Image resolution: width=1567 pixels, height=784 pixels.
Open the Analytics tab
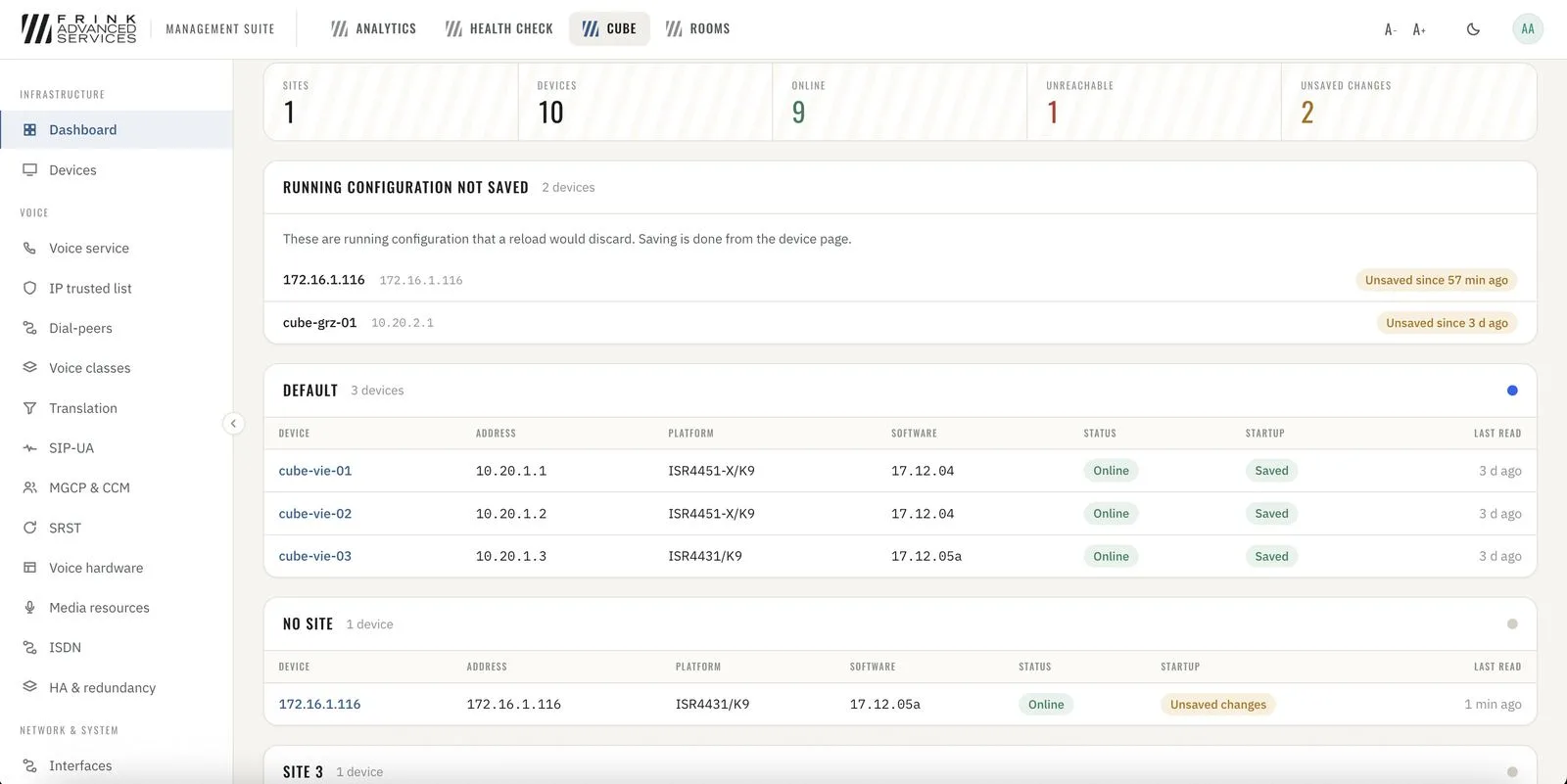pos(374,29)
